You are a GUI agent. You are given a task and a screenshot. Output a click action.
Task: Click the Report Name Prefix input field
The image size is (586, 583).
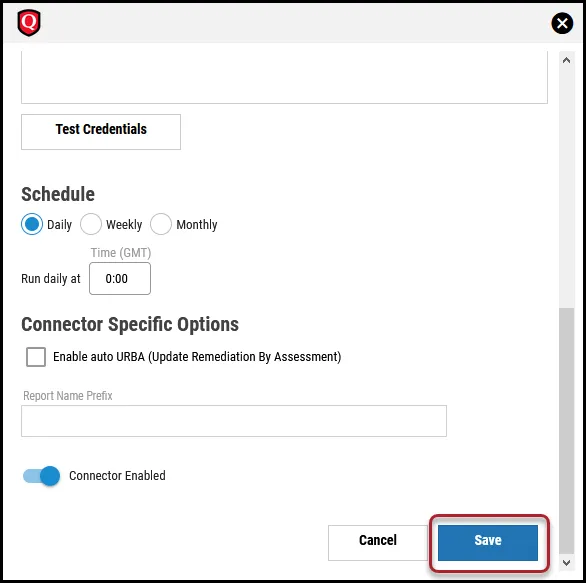[x=234, y=421]
